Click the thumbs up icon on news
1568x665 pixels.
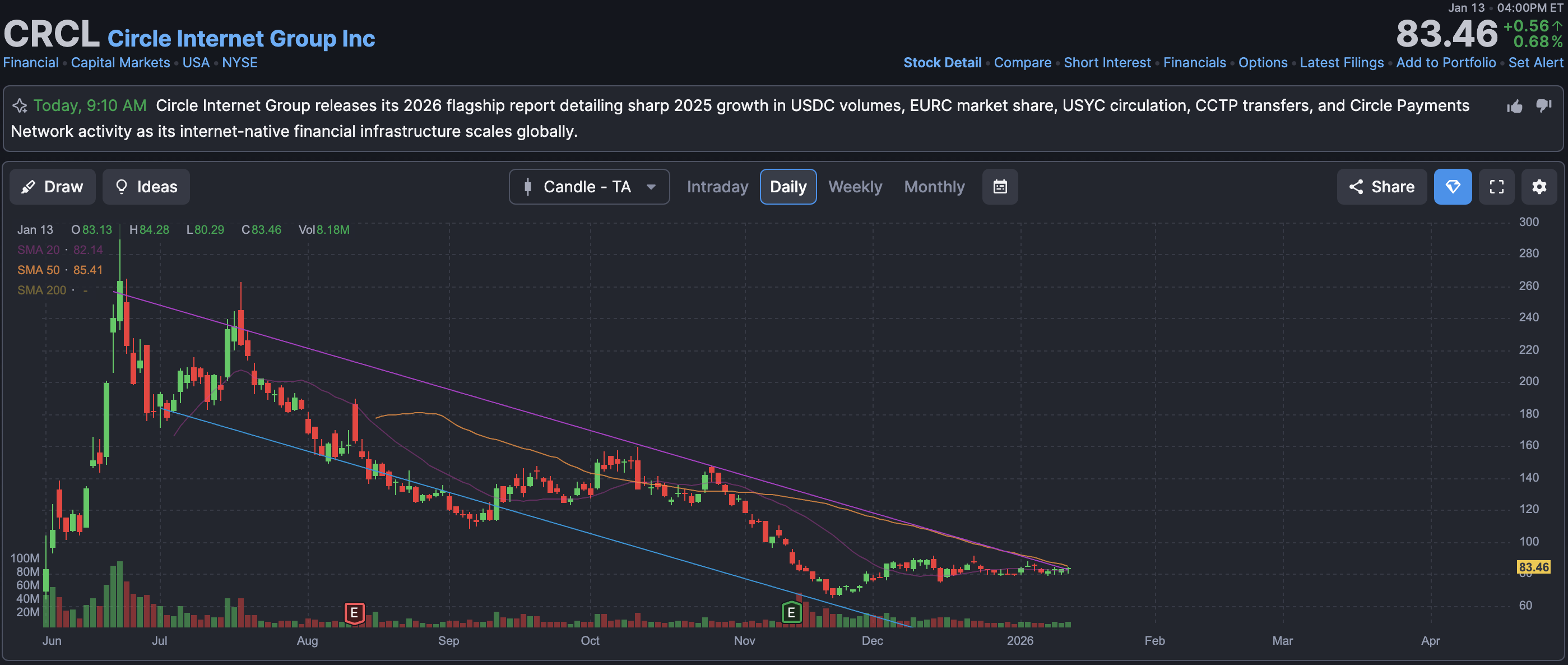click(1514, 107)
